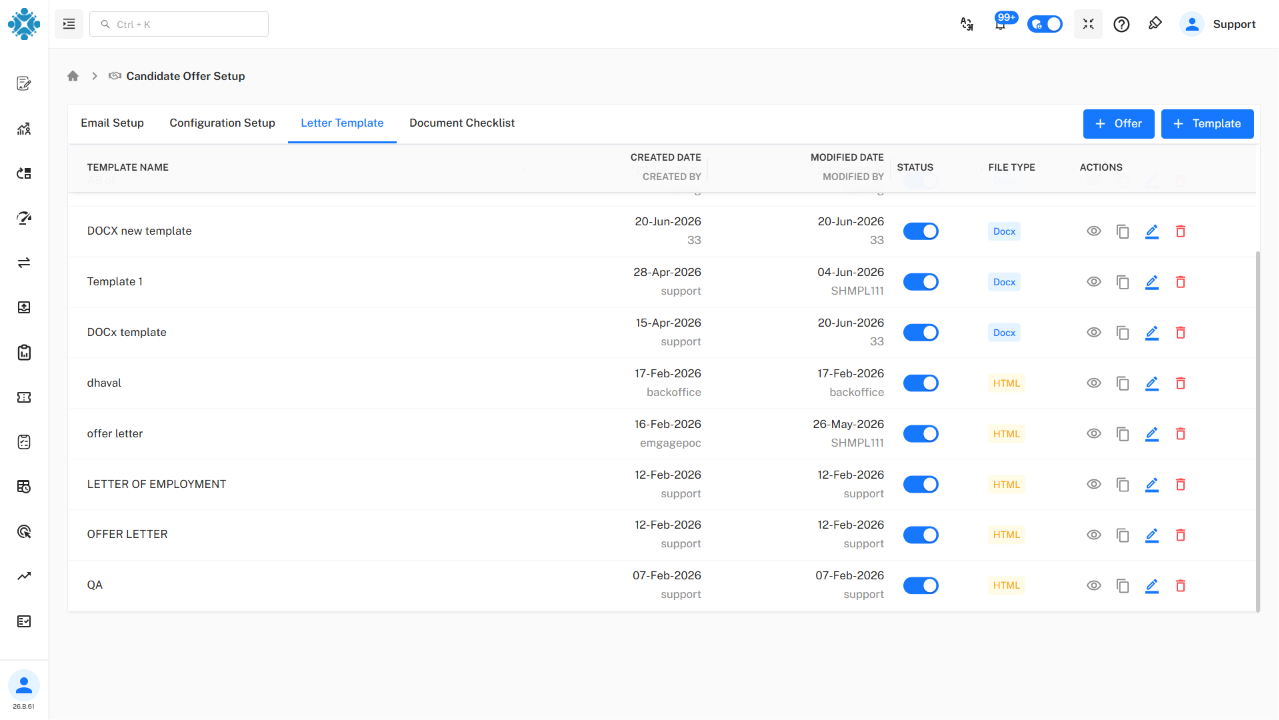The image size is (1279, 720).
Task: Click the home breadcrumb icon
Action: tap(73, 76)
